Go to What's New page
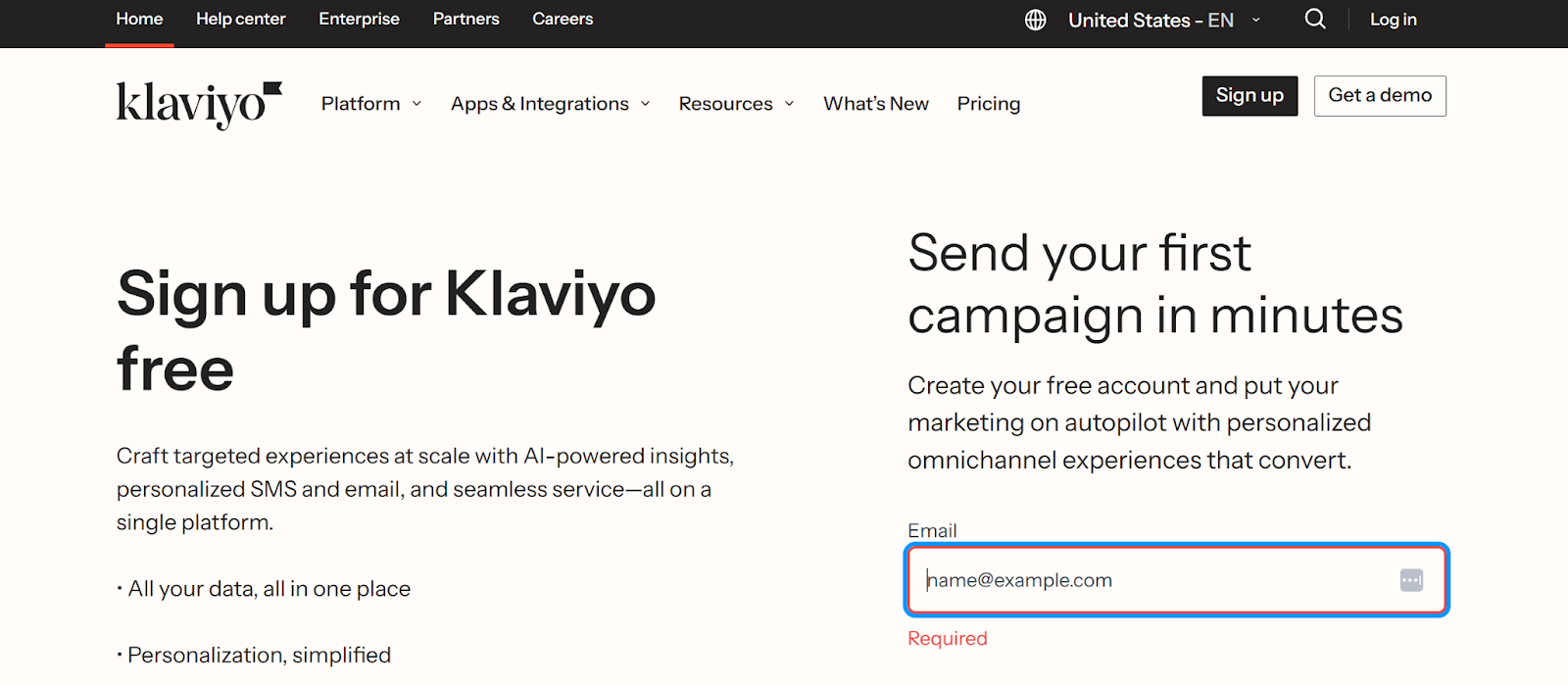The image size is (1568, 686). tap(875, 104)
